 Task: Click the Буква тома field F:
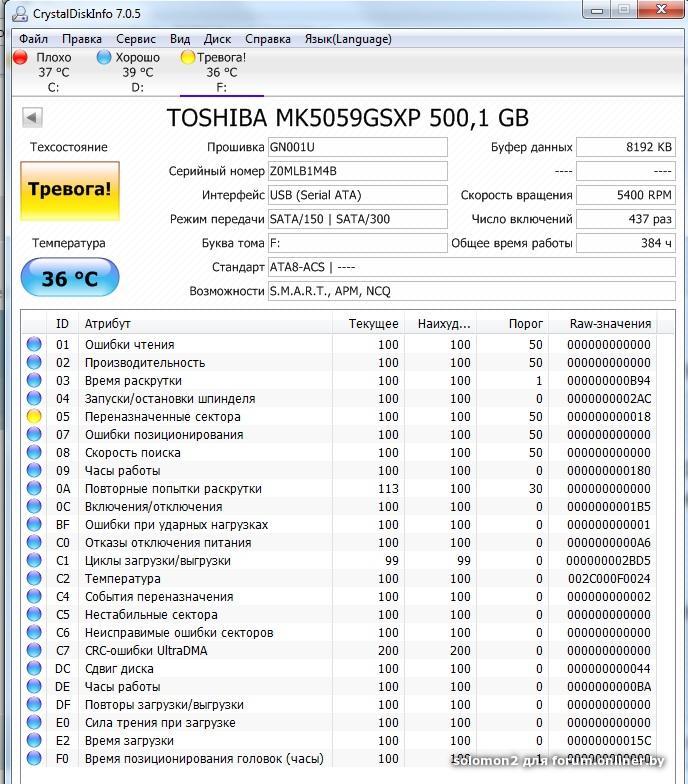click(358, 243)
